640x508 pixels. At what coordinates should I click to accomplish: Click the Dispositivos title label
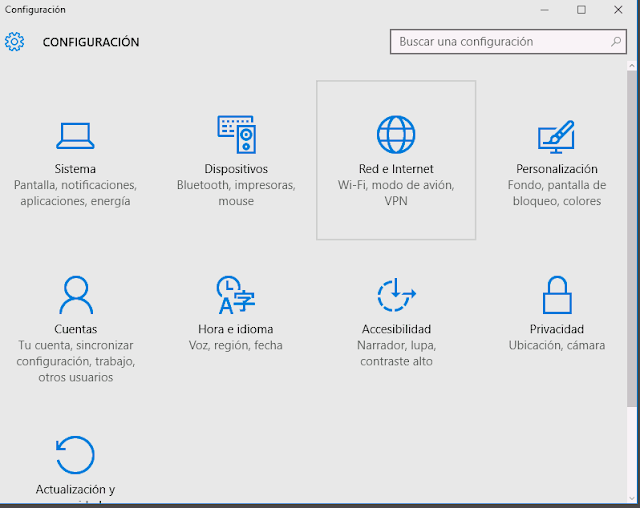[236, 169]
